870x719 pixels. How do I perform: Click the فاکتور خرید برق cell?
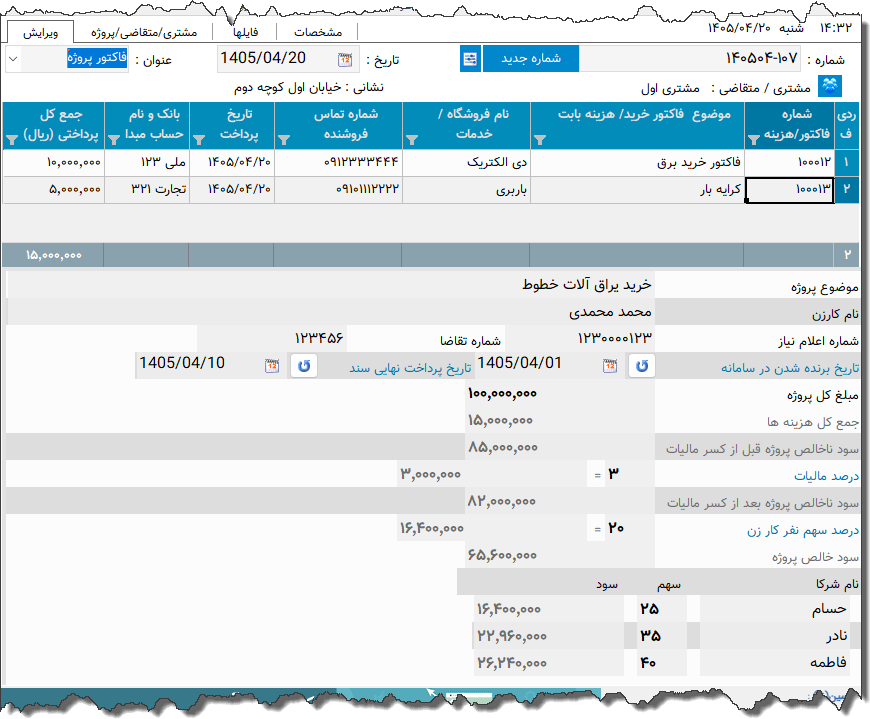point(637,163)
